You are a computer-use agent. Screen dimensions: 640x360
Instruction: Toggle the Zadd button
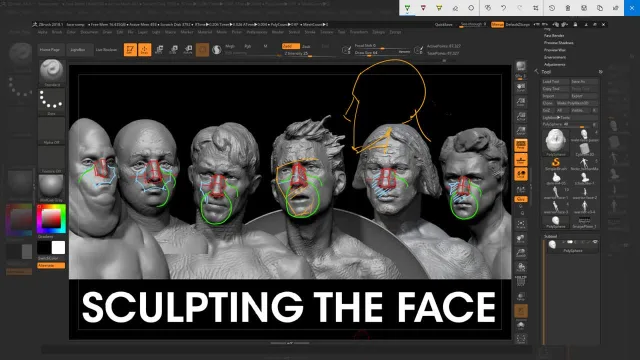pyautogui.click(x=291, y=46)
